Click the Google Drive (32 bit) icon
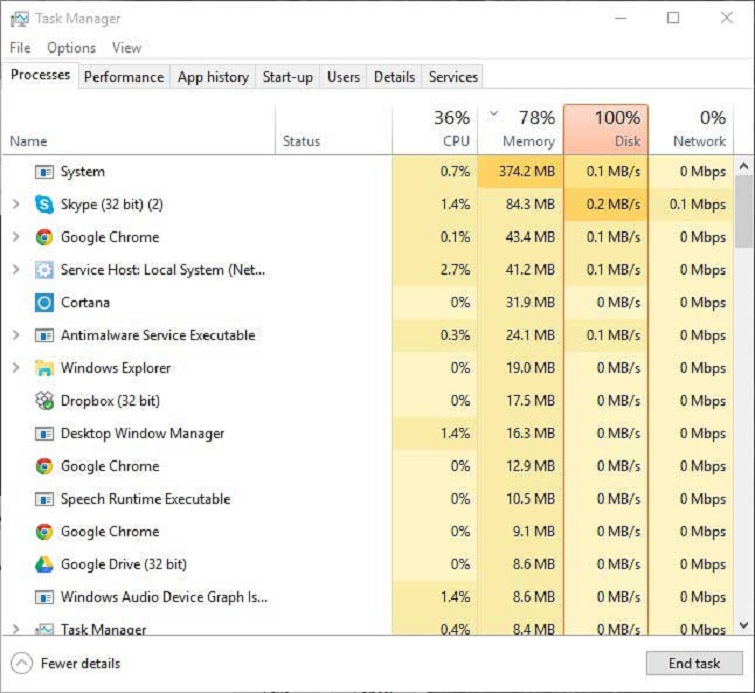This screenshot has width=755, height=693. coord(44,565)
